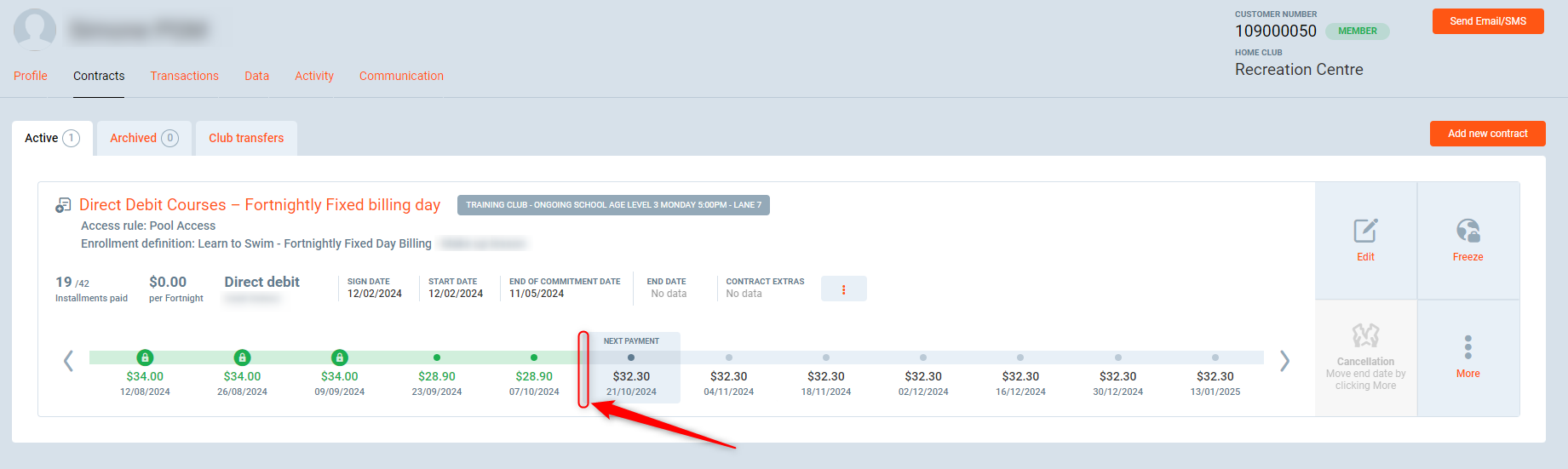The width and height of the screenshot is (1568, 469).
Task: Show the Archived contracts tab
Action: (x=144, y=138)
